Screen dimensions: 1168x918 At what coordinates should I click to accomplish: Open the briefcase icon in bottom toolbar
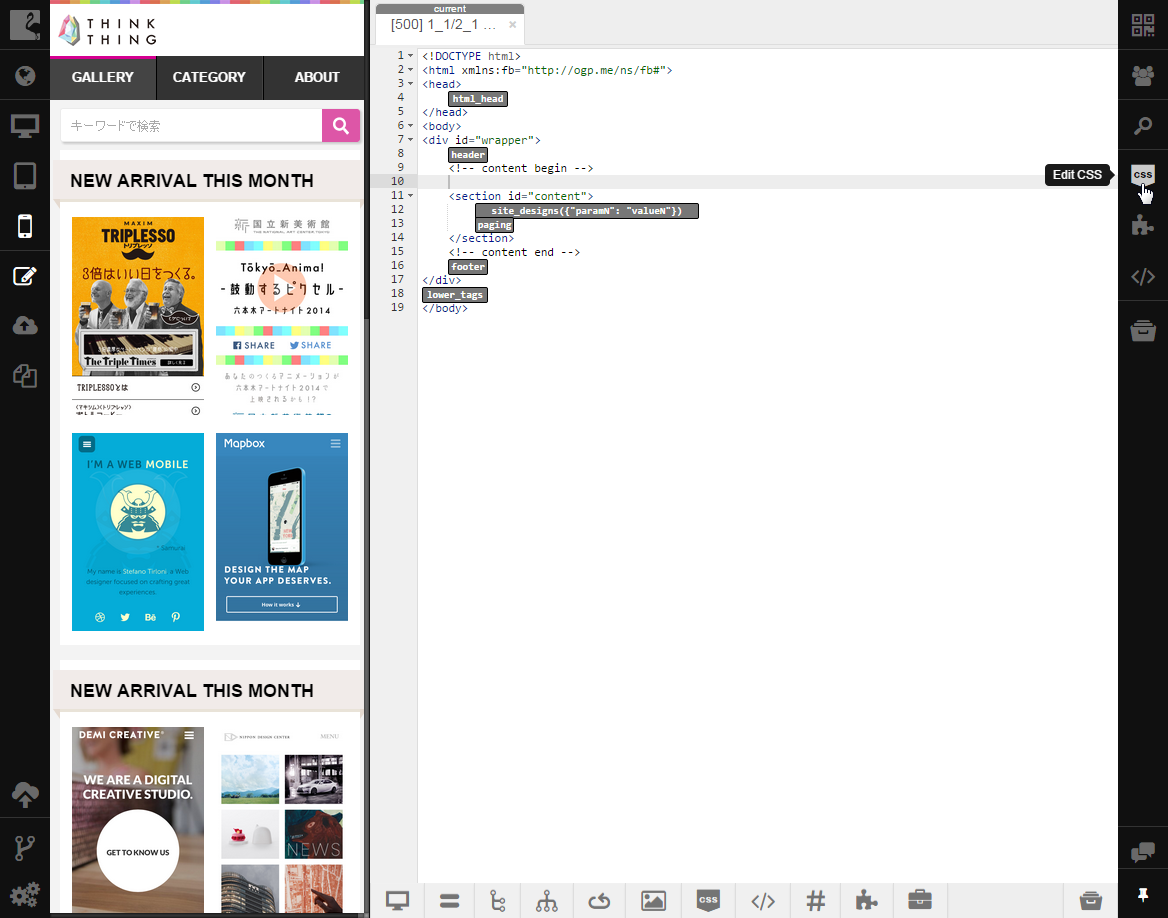pos(920,900)
